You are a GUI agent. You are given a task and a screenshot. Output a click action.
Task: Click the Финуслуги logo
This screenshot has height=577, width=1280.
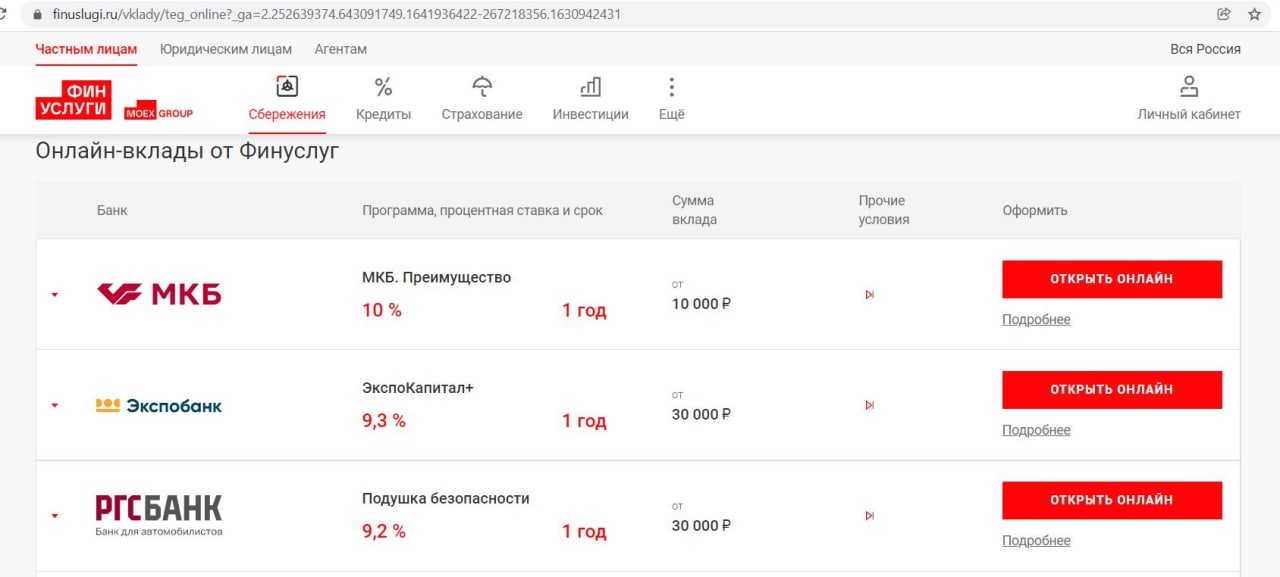point(74,100)
